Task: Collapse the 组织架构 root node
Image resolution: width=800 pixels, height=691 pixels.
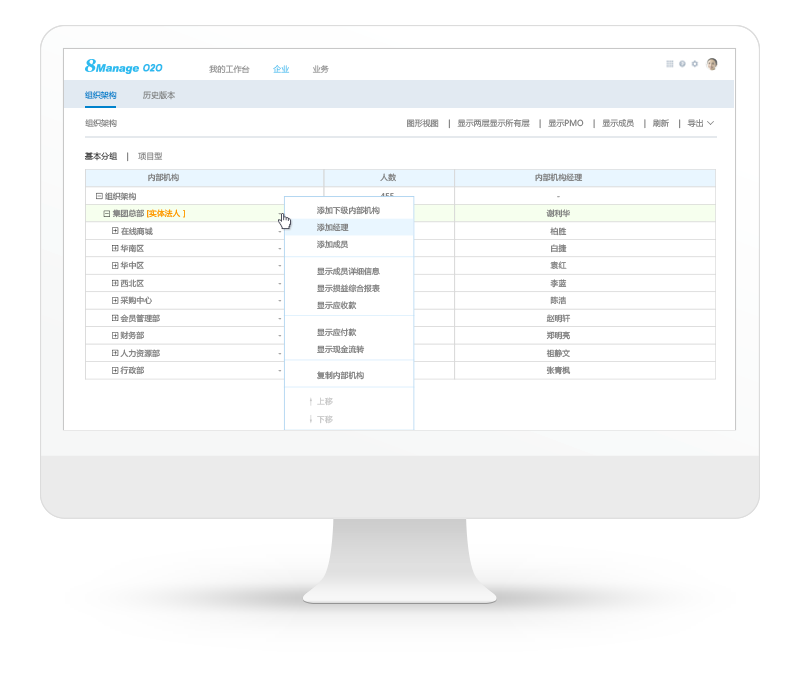Action: (99, 197)
